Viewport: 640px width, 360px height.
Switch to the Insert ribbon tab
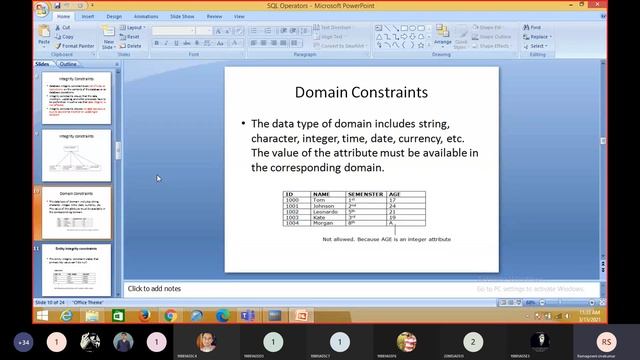[x=88, y=16]
